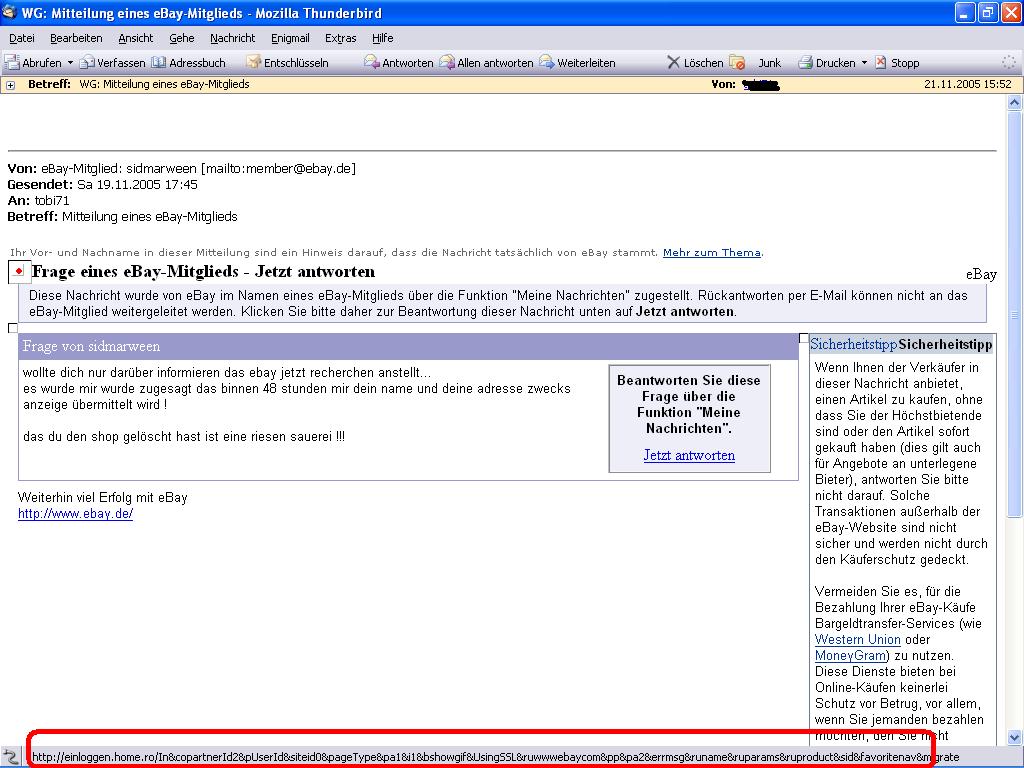
Task: Click the Abrufen (get mail) toolbar button
Action: (x=33, y=63)
